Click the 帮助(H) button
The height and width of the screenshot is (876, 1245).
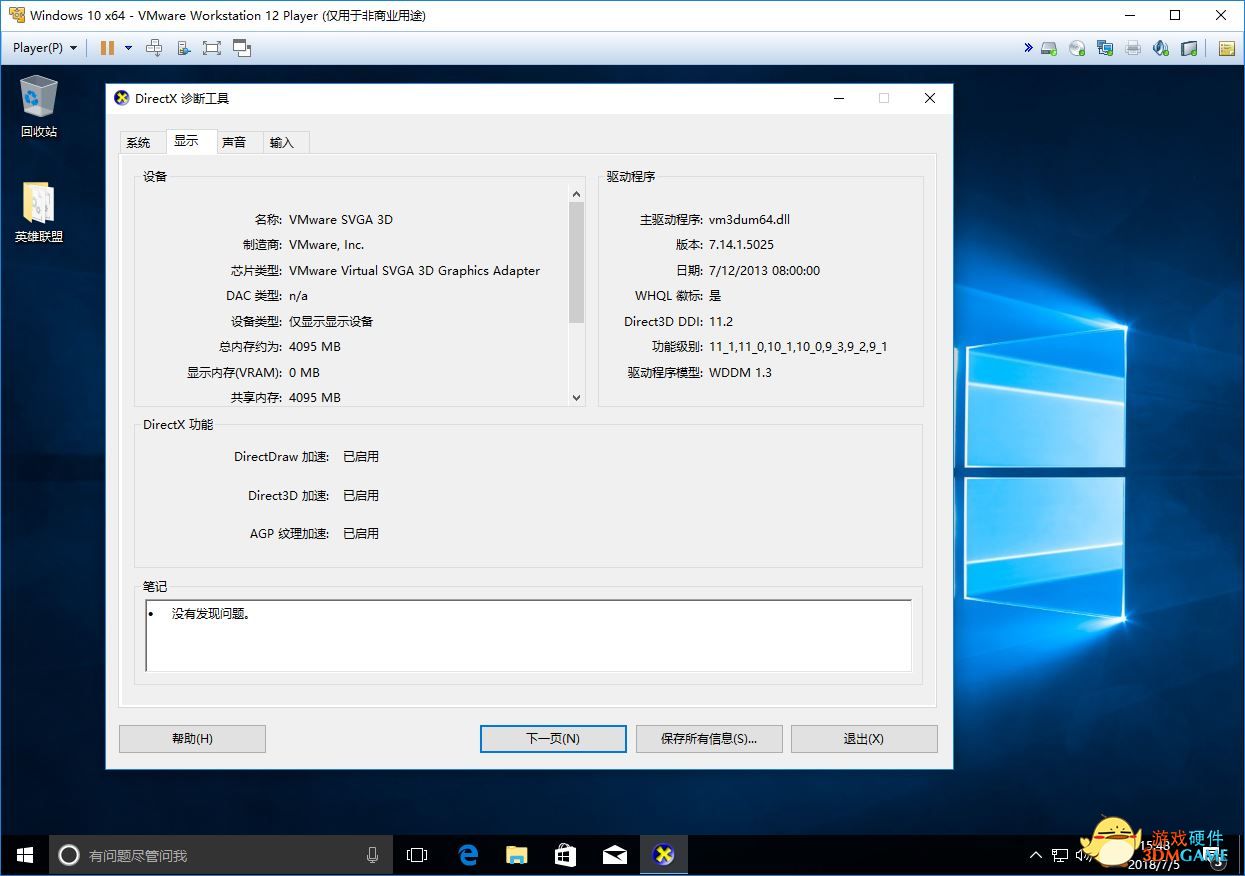click(192, 739)
